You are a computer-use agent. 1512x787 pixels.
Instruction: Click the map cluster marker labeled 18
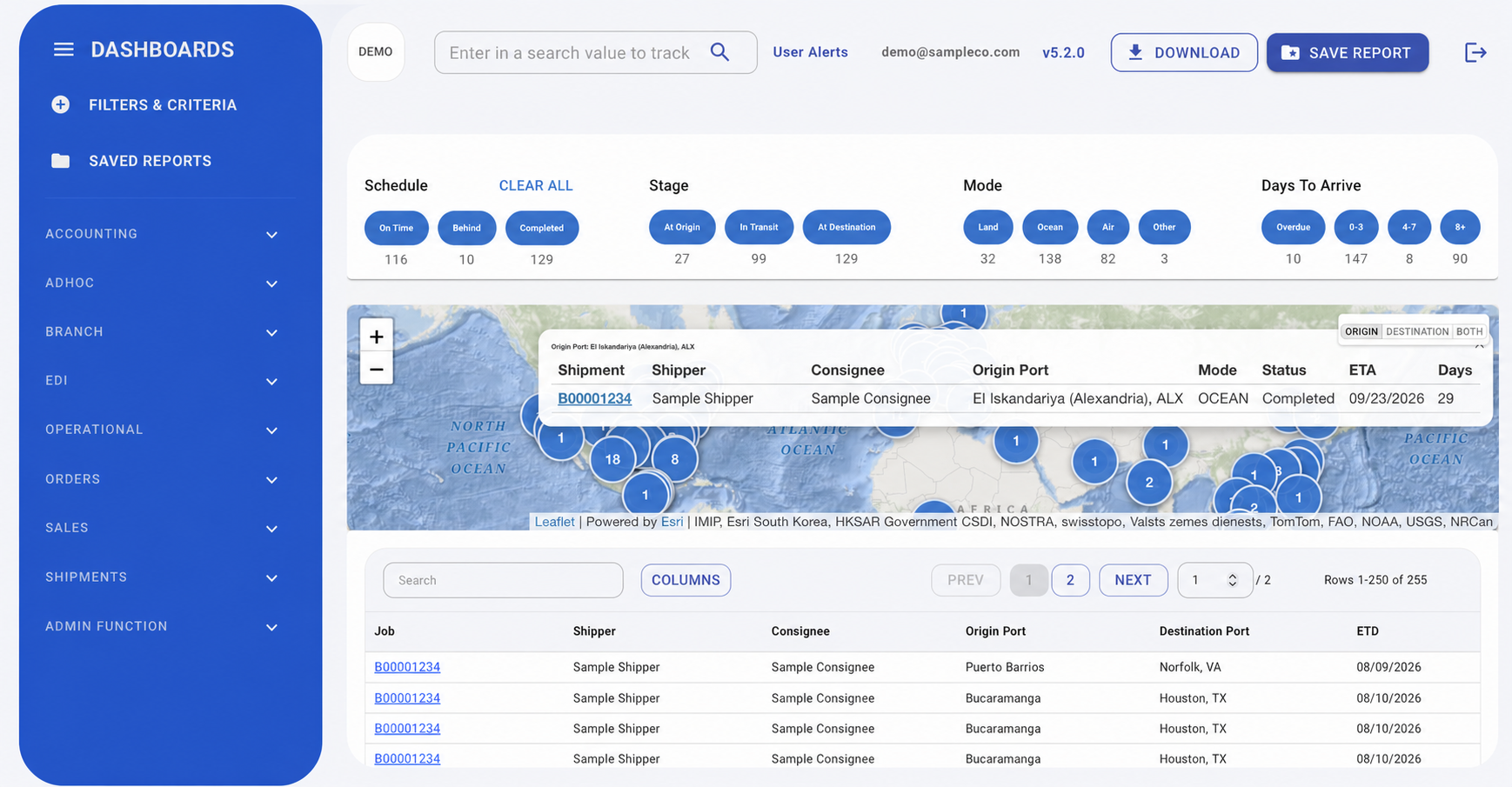pyautogui.click(x=612, y=459)
